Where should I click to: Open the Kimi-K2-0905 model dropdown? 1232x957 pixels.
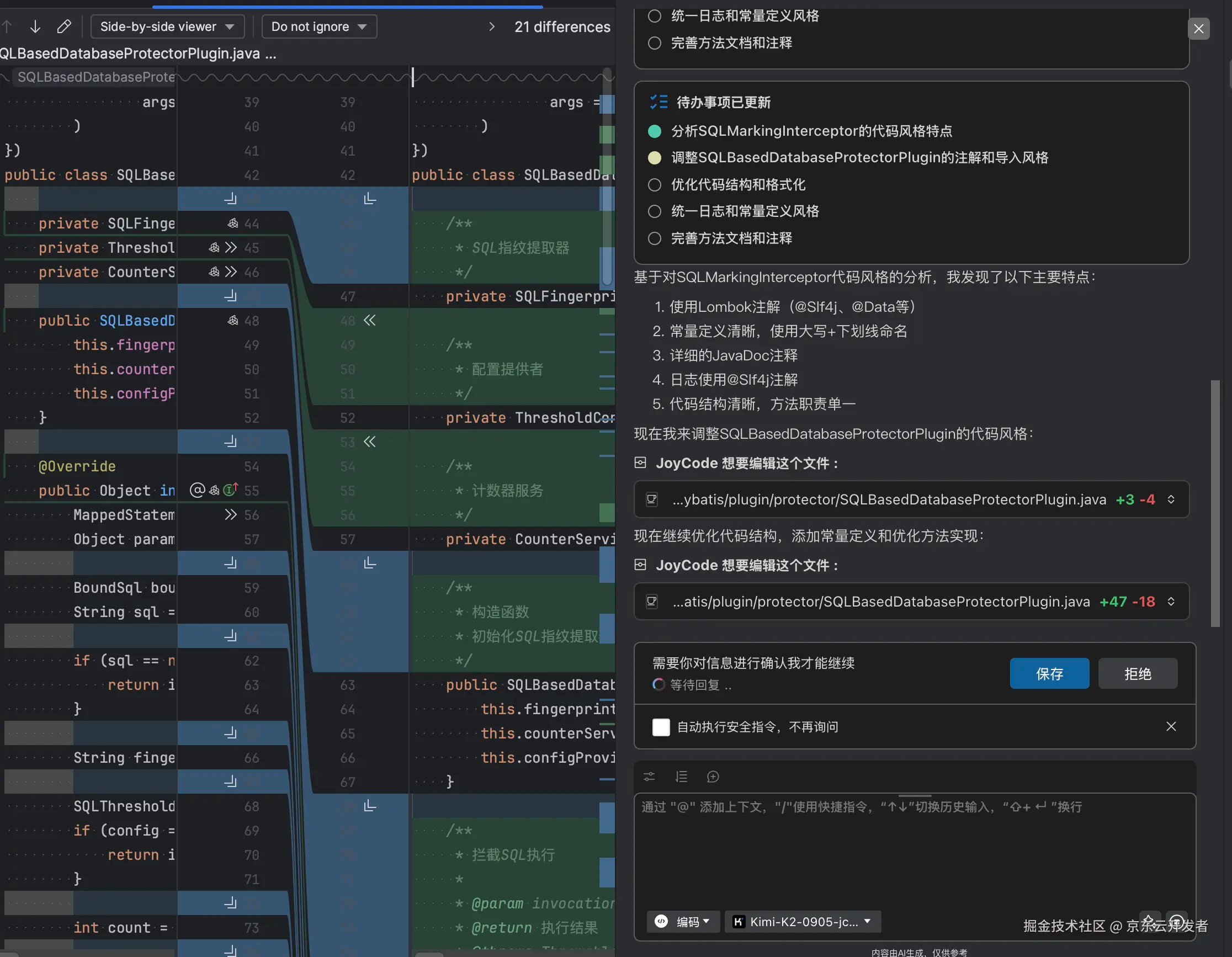point(802,922)
